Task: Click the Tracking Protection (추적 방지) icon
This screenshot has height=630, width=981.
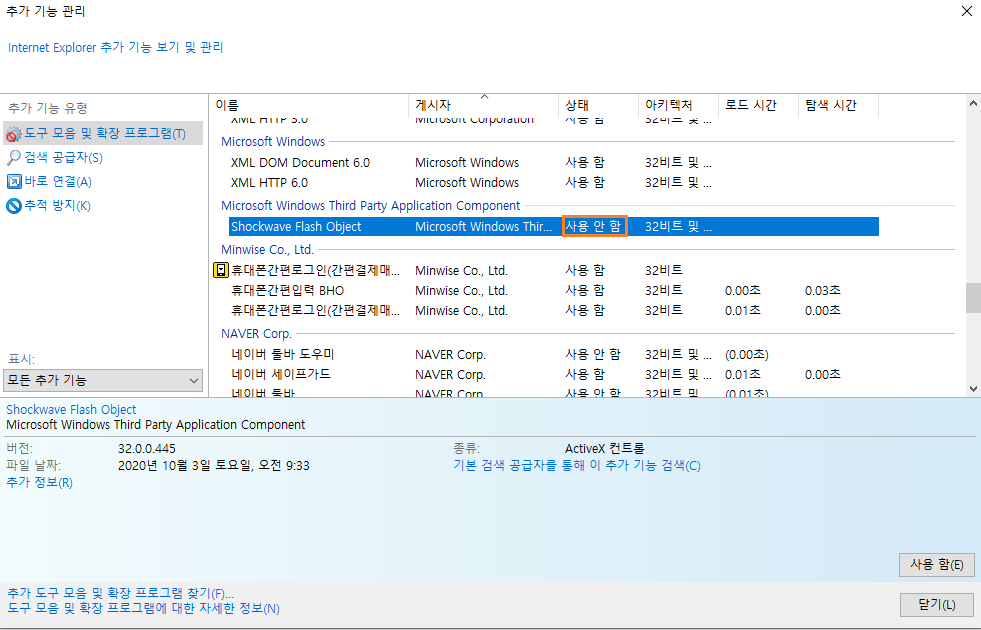Action: (x=14, y=205)
